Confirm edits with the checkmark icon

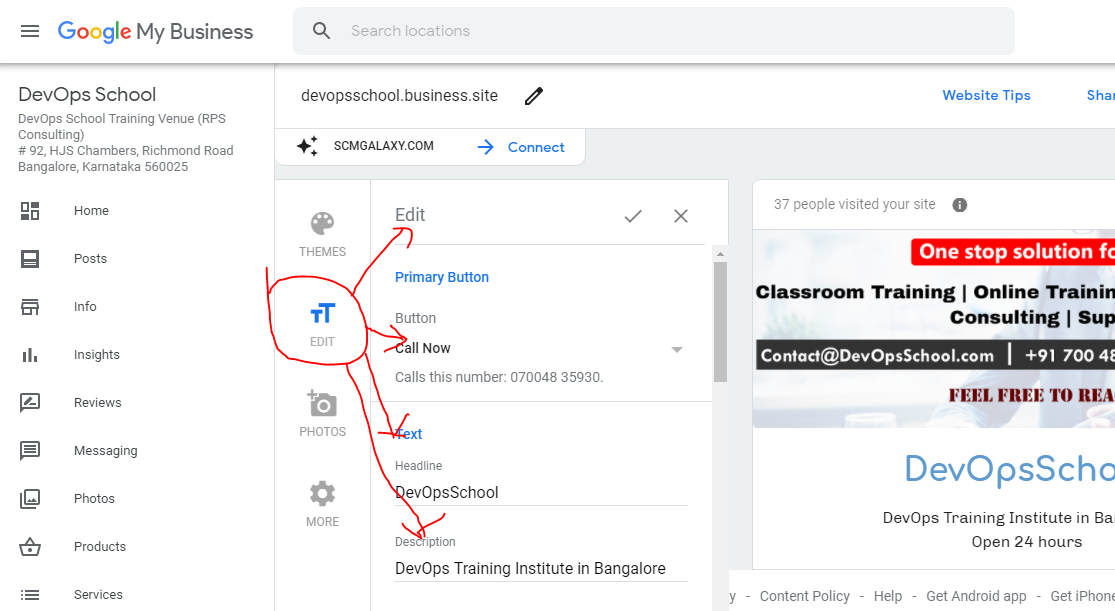point(633,216)
